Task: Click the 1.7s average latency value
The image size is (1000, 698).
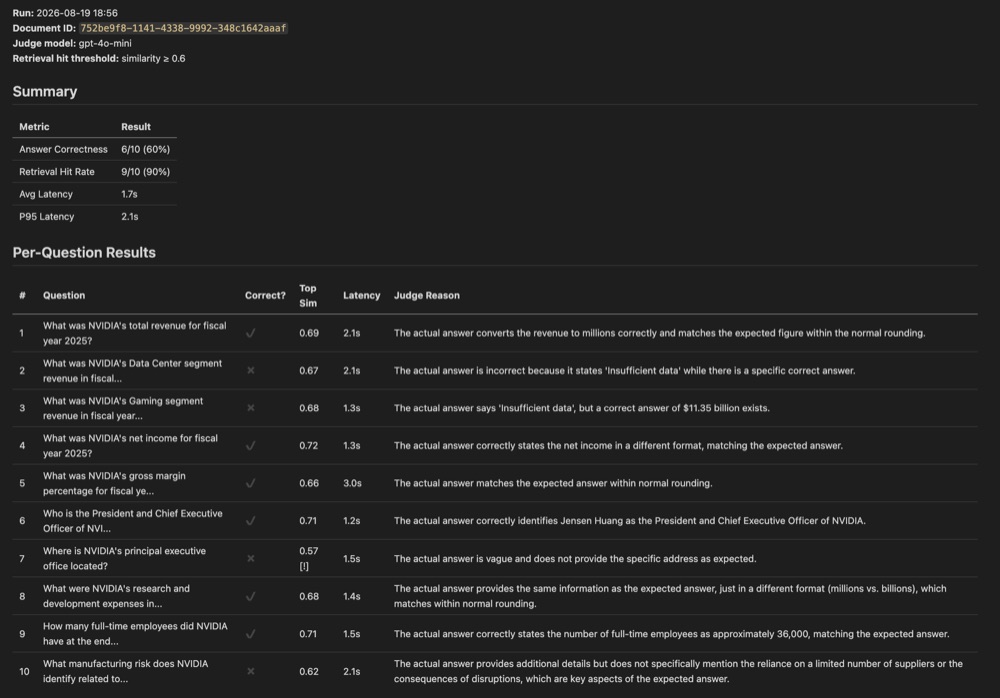Action: click(129, 194)
